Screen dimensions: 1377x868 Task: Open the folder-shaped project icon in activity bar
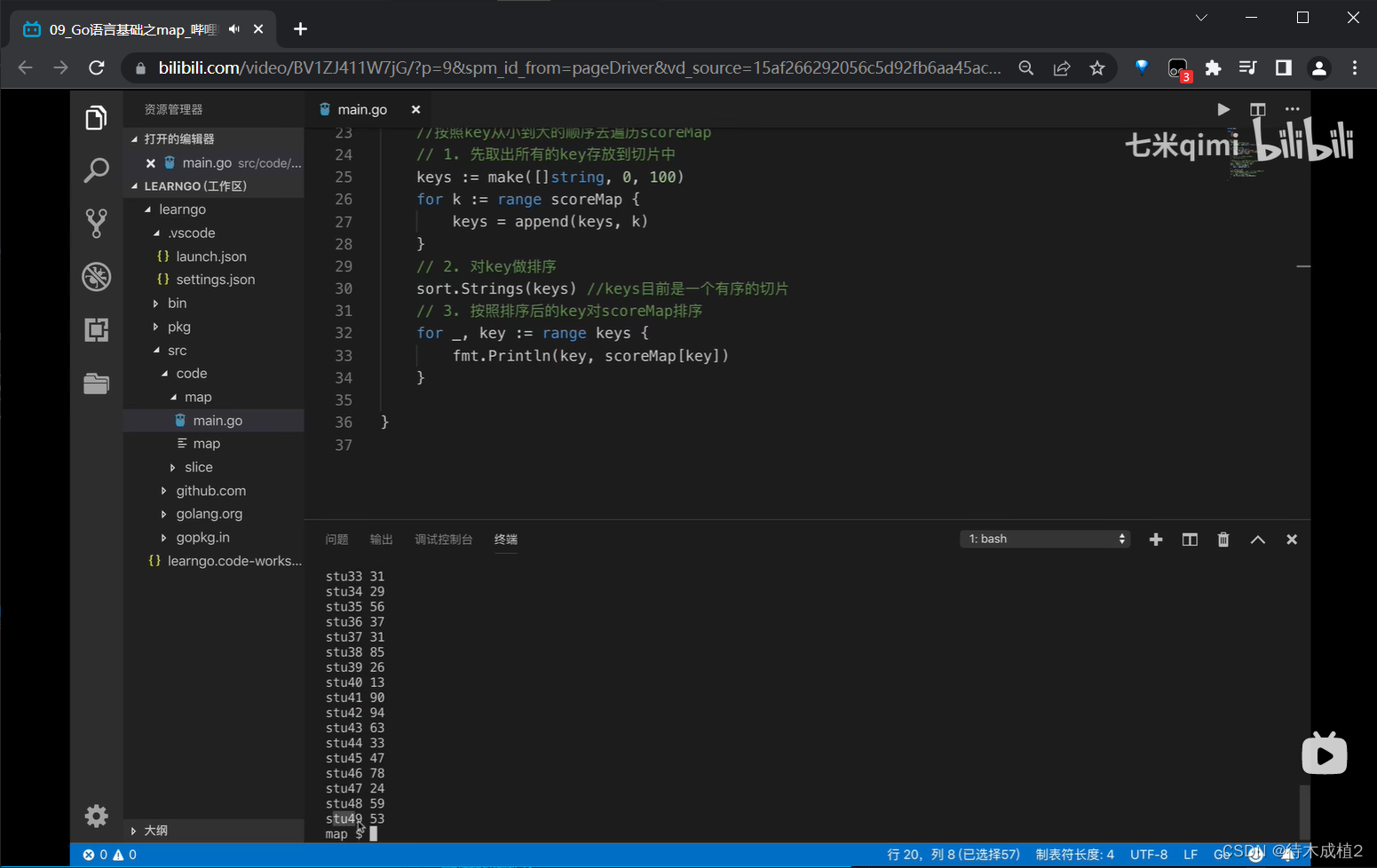96,383
